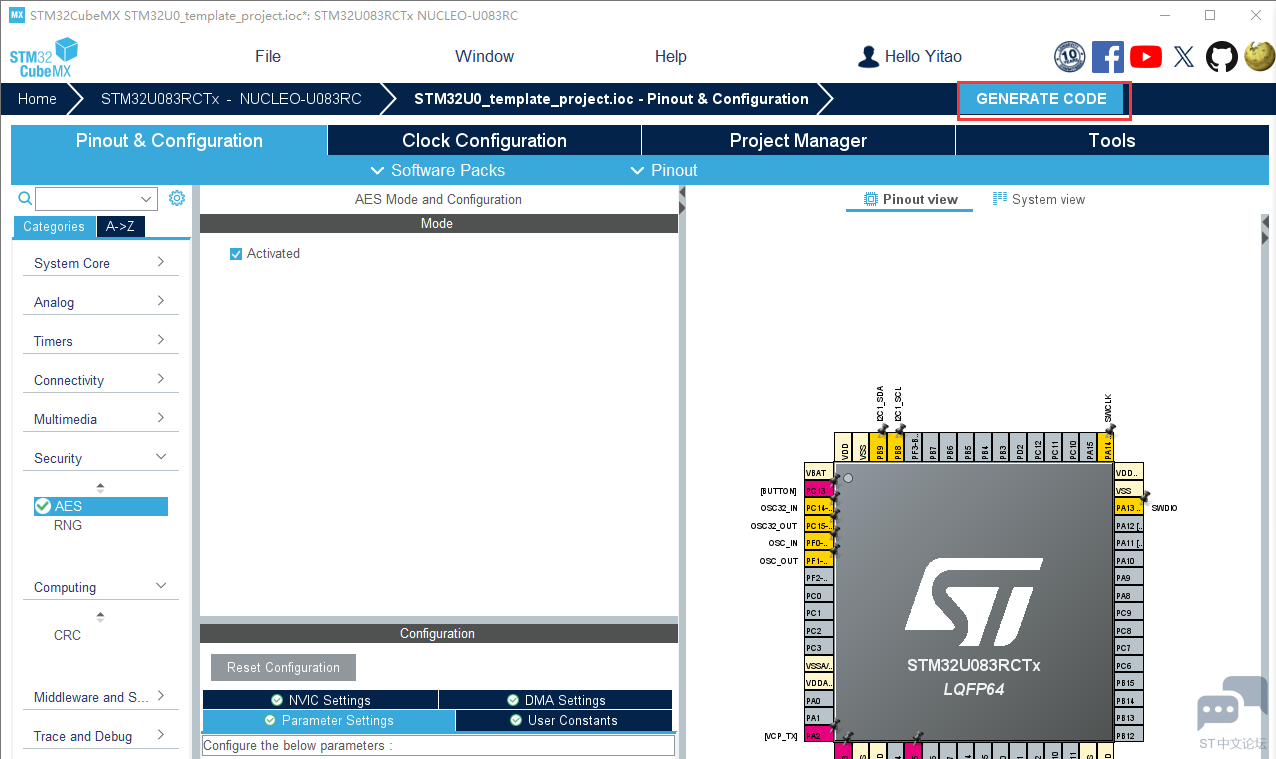Open the User Constants tab
This screenshot has height=759, width=1276.
pyautogui.click(x=564, y=720)
